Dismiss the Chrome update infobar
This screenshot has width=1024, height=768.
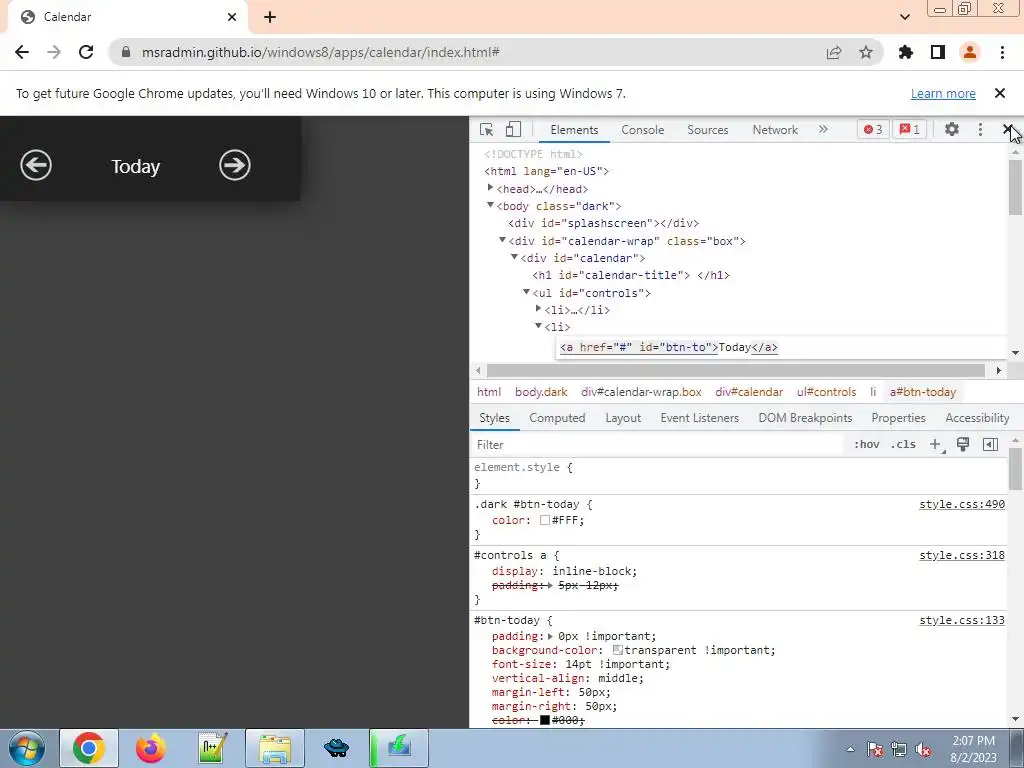(1000, 93)
